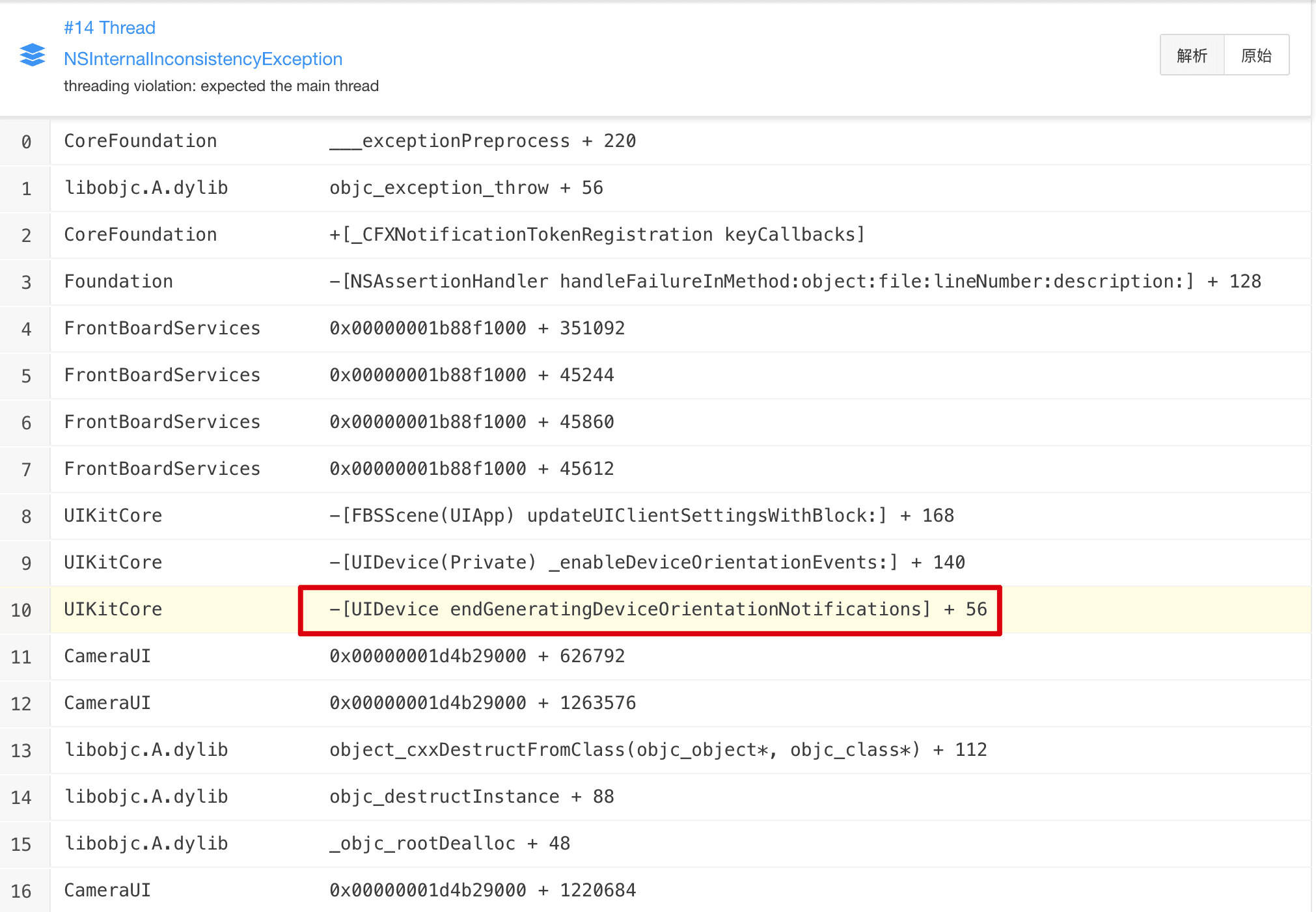Select the CameraUI + 1220684 frame
This screenshot has width=1316, height=912.
click(x=482, y=891)
